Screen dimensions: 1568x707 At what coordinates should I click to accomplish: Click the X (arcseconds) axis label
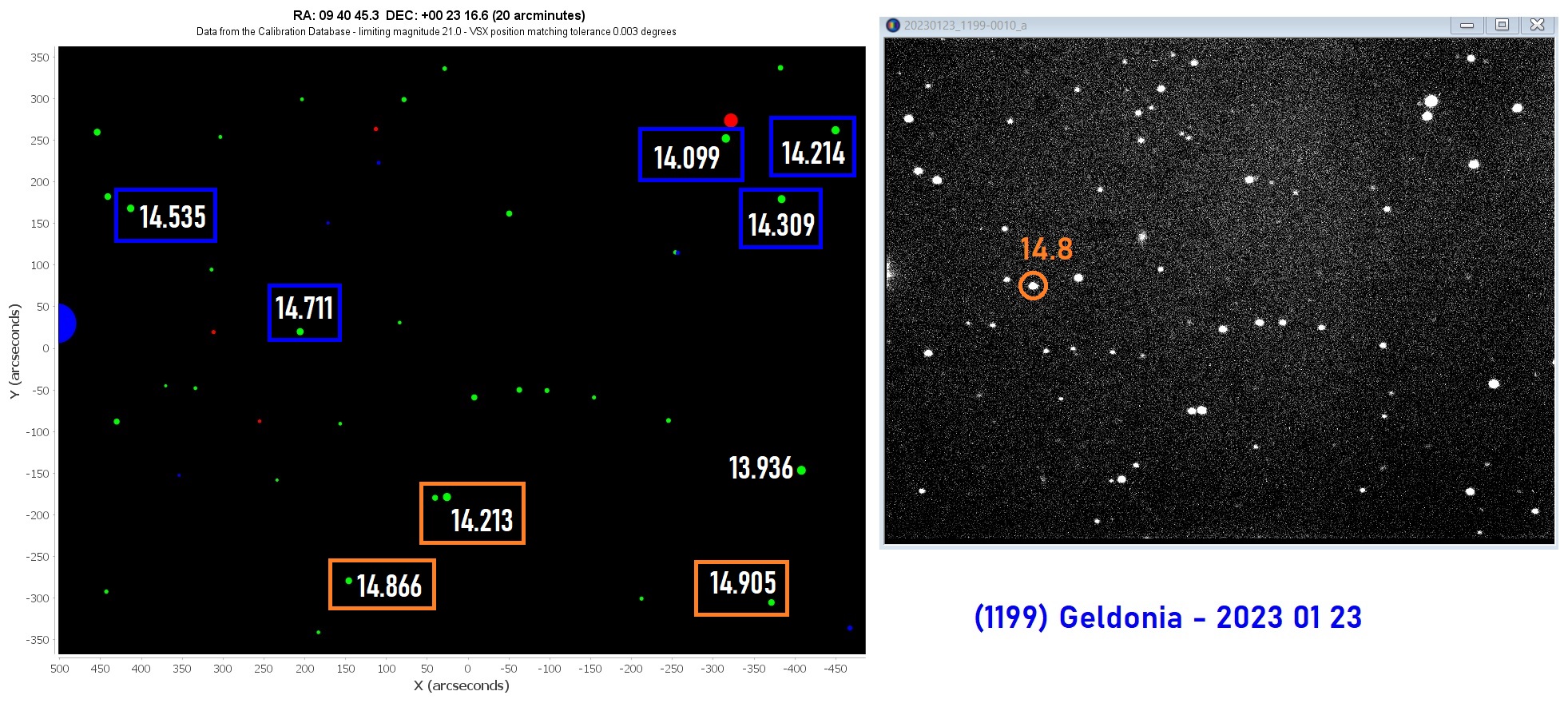[461, 685]
